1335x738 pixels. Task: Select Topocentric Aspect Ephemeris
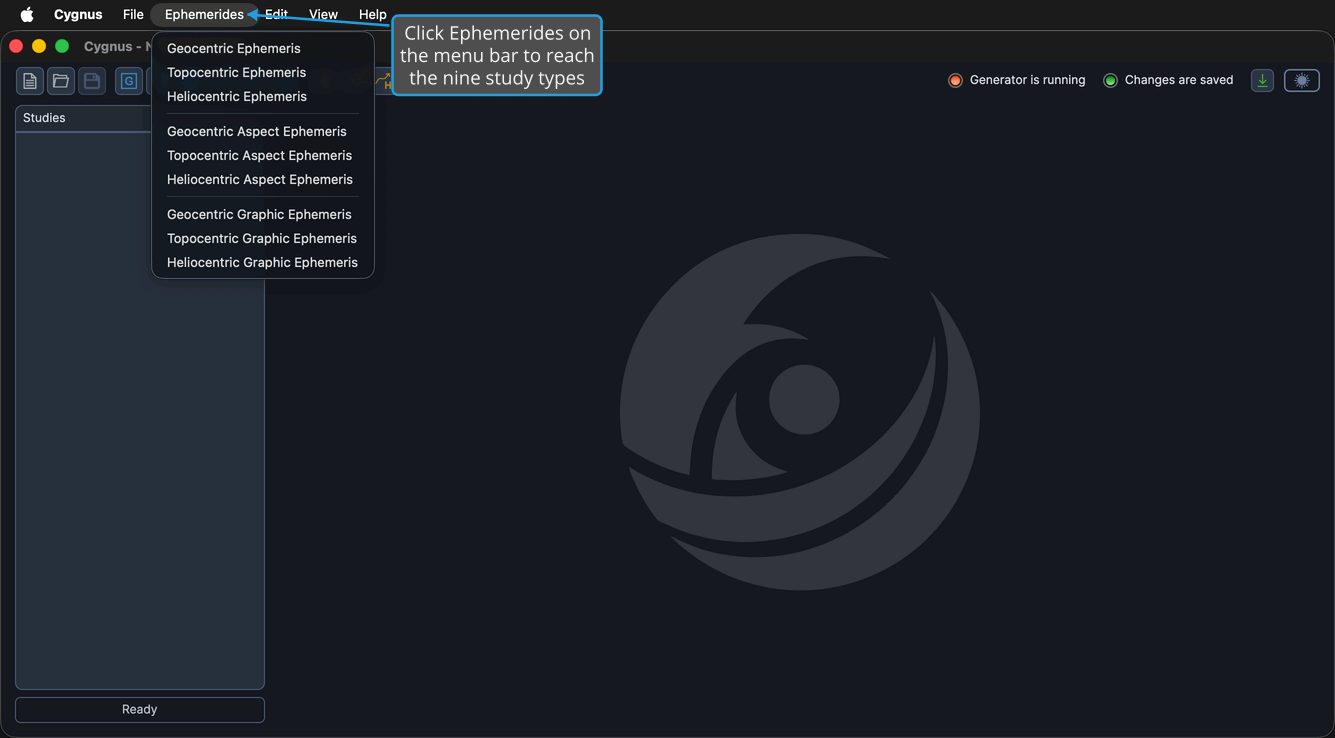tap(263, 155)
